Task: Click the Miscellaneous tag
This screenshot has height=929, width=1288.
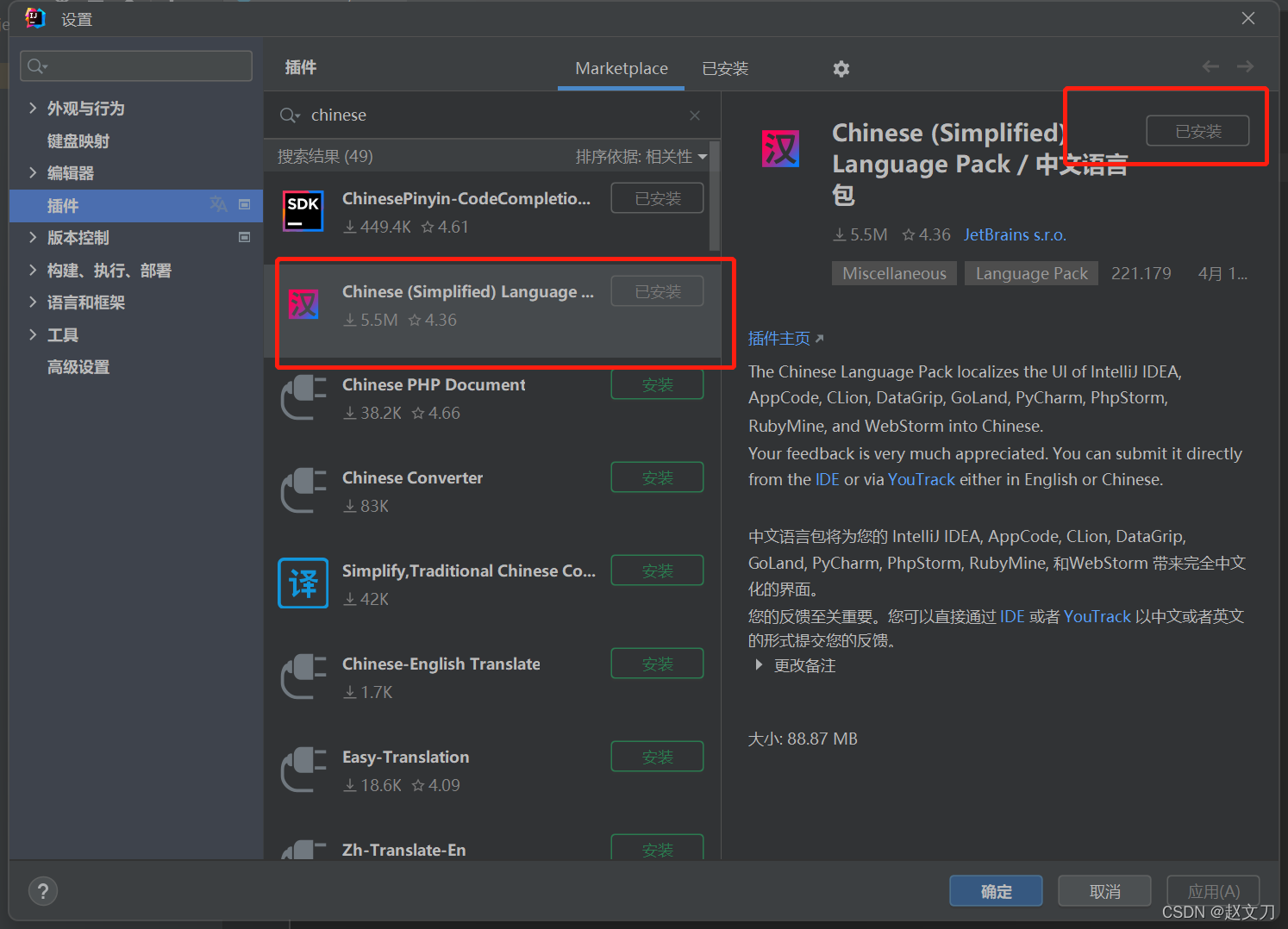Action: (x=894, y=273)
